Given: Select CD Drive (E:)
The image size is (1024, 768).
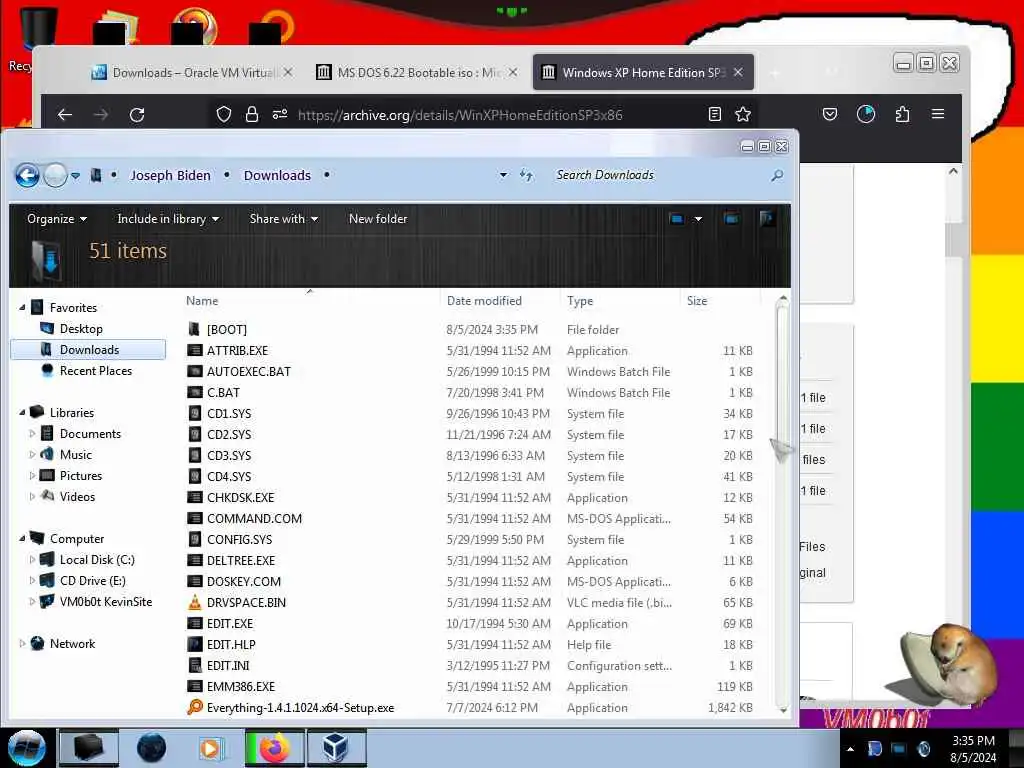Looking at the screenshot, I should (x=92, y=581).
